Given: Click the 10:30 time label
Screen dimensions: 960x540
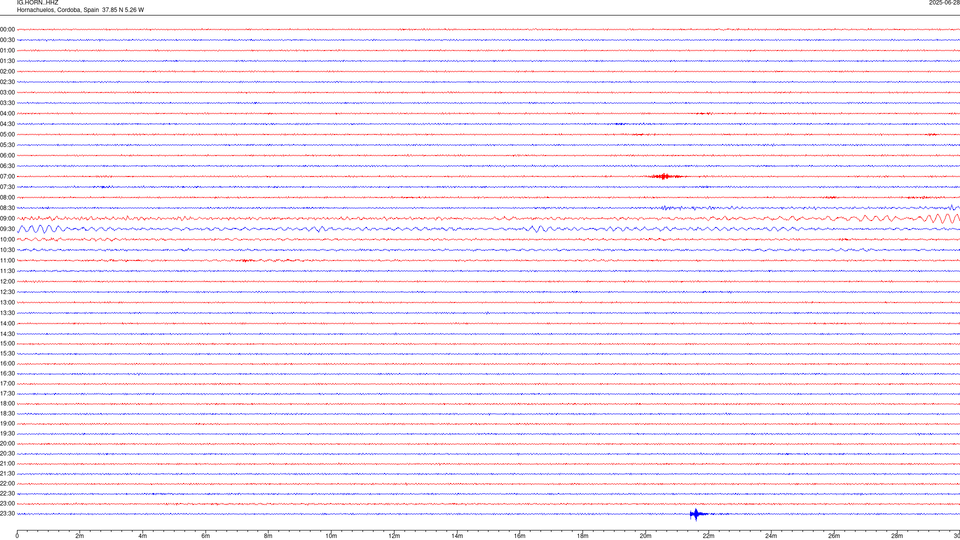Looking at the screenshot, I should point(7,250).
